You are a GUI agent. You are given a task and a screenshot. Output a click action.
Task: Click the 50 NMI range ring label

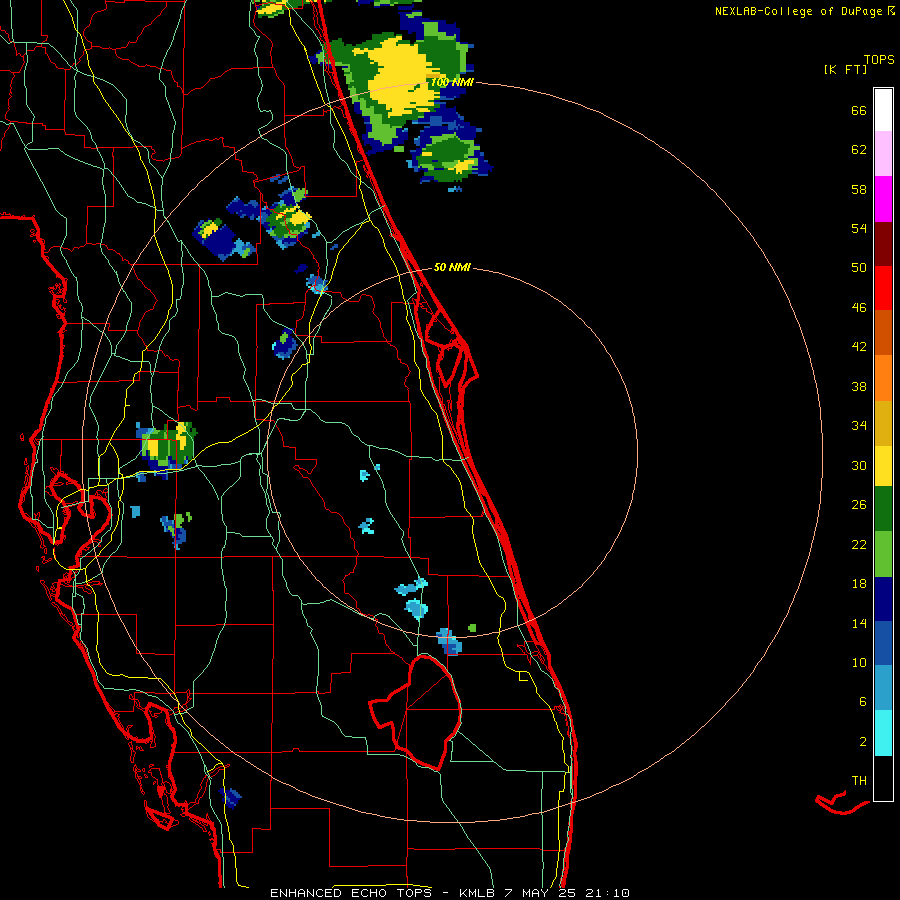pyautogui.click(x=452, y=267)
